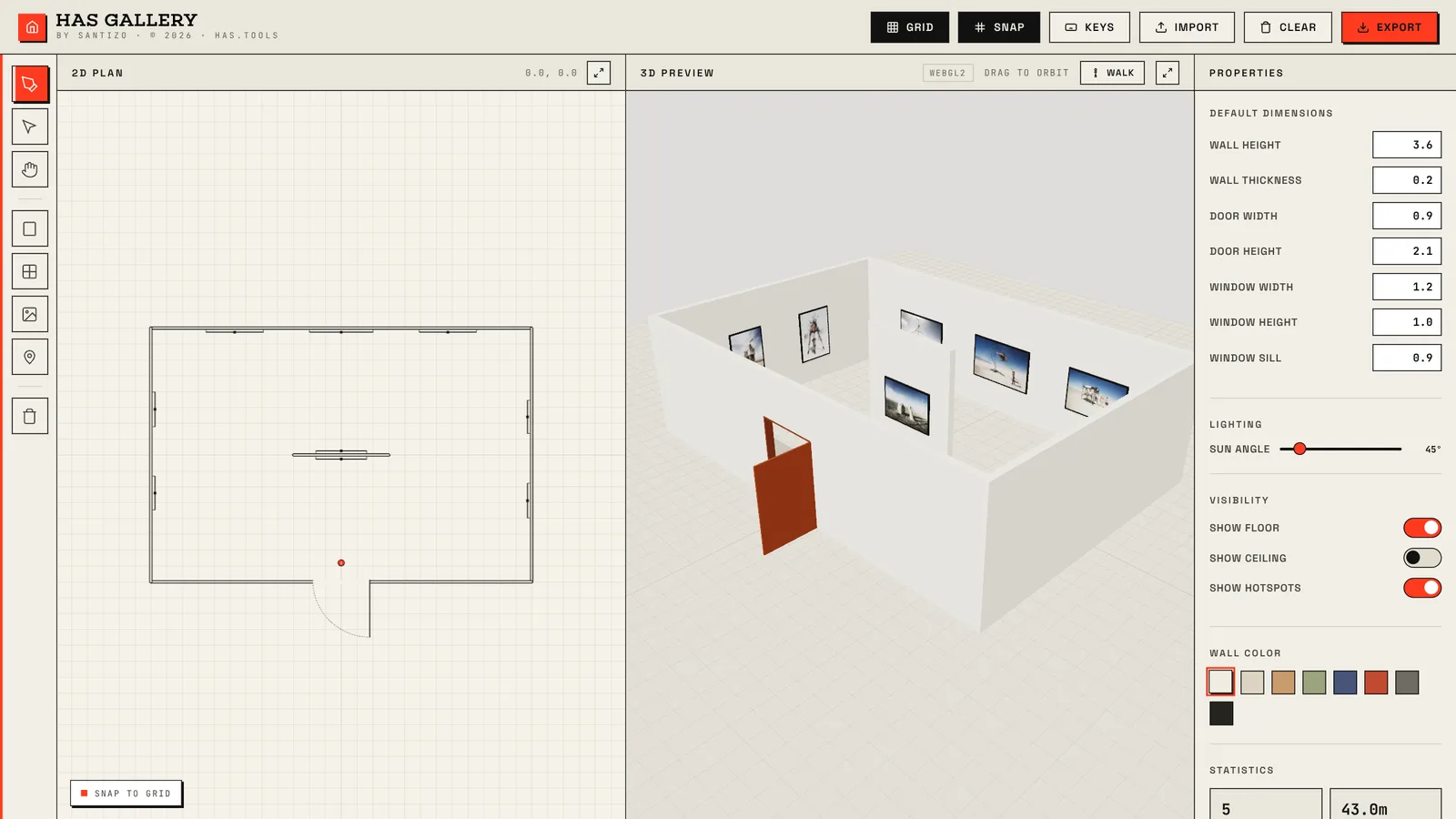
Task: Click the CLEAR button
Action: (x=1288, y=27)
